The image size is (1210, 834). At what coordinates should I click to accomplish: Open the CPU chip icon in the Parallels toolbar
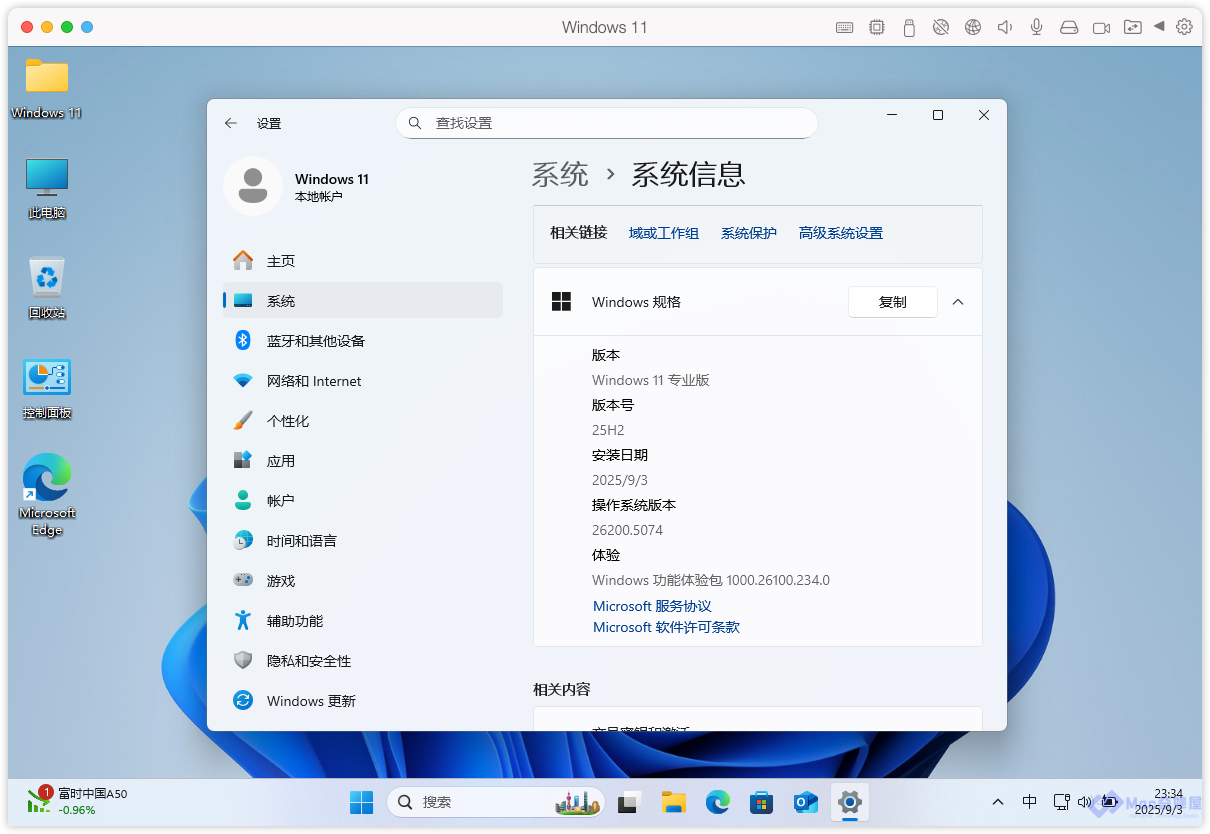[877, 28]
